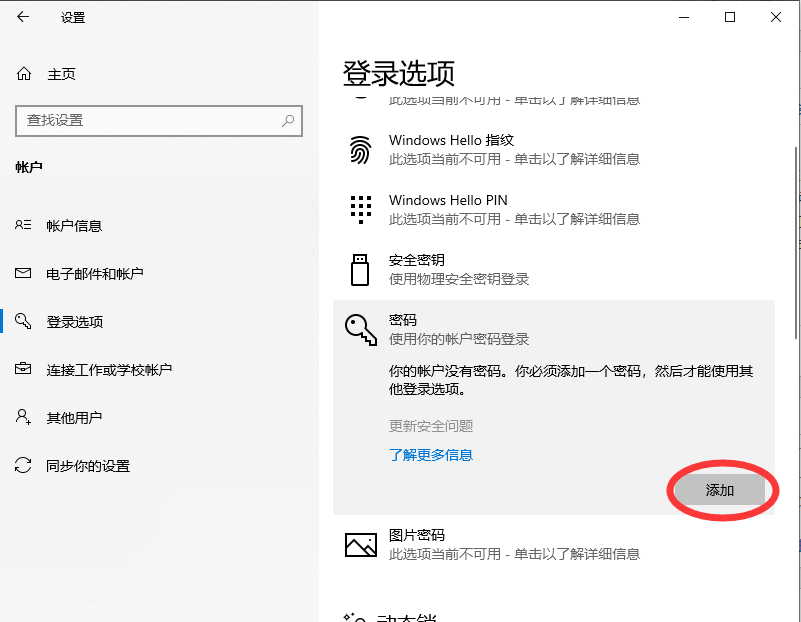Click the back arrow in Settings

point(23,17)
